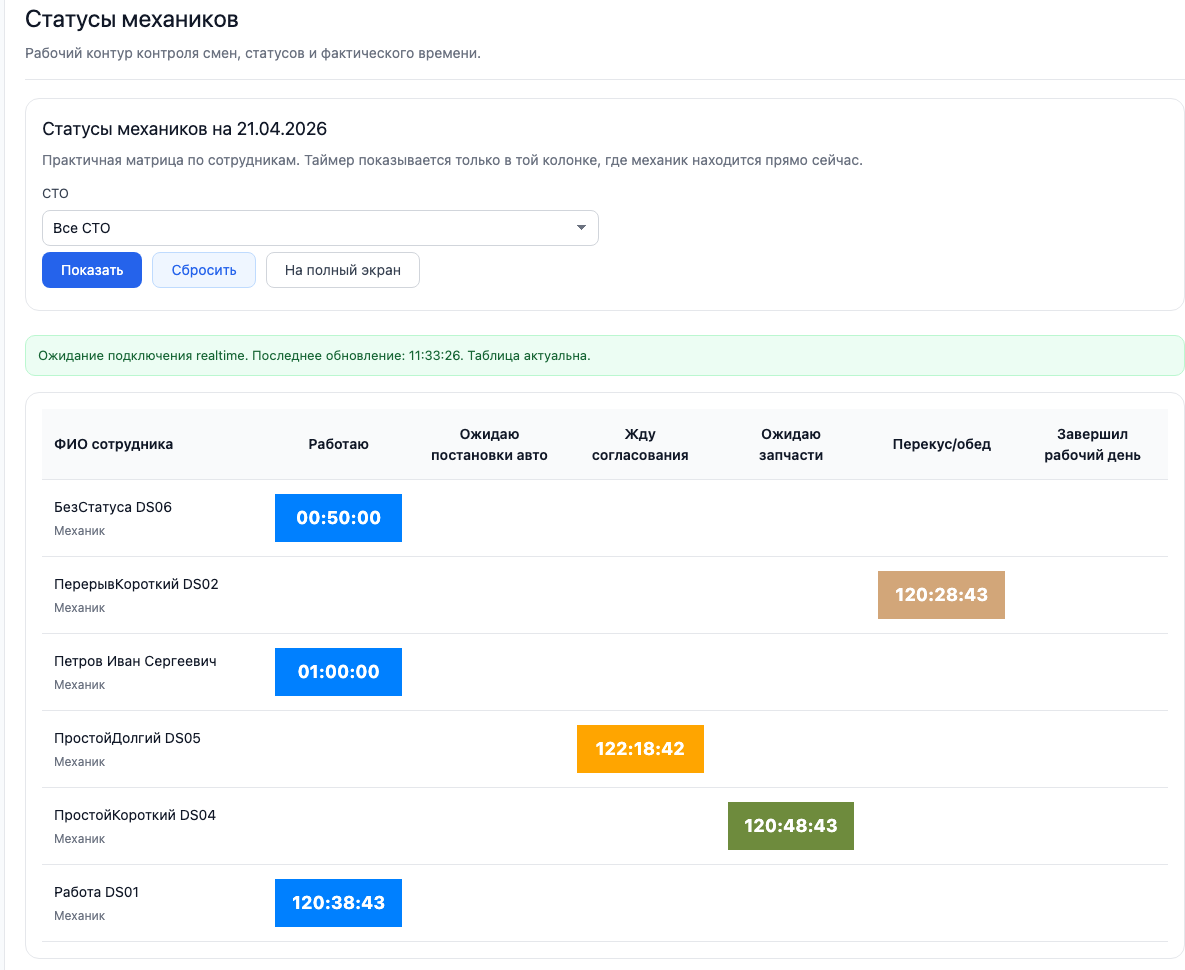The width and height of the screenshot is (1185, 970).
Task: Click the tan 120:28:43 break timer
Action: pyautogui.click(x=940, y=595)
